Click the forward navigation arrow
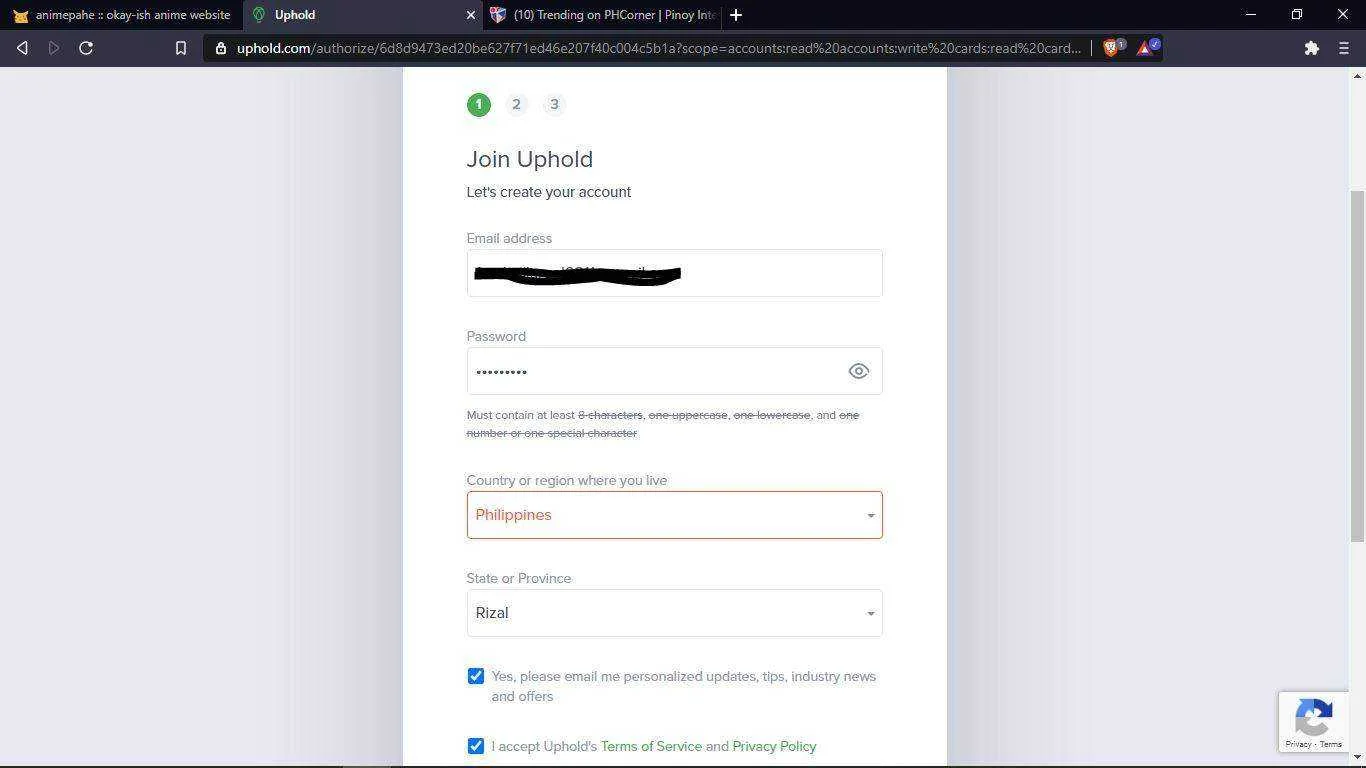Image resolution: width=1366 pixels, height=768 pixels. pos(54,48)
